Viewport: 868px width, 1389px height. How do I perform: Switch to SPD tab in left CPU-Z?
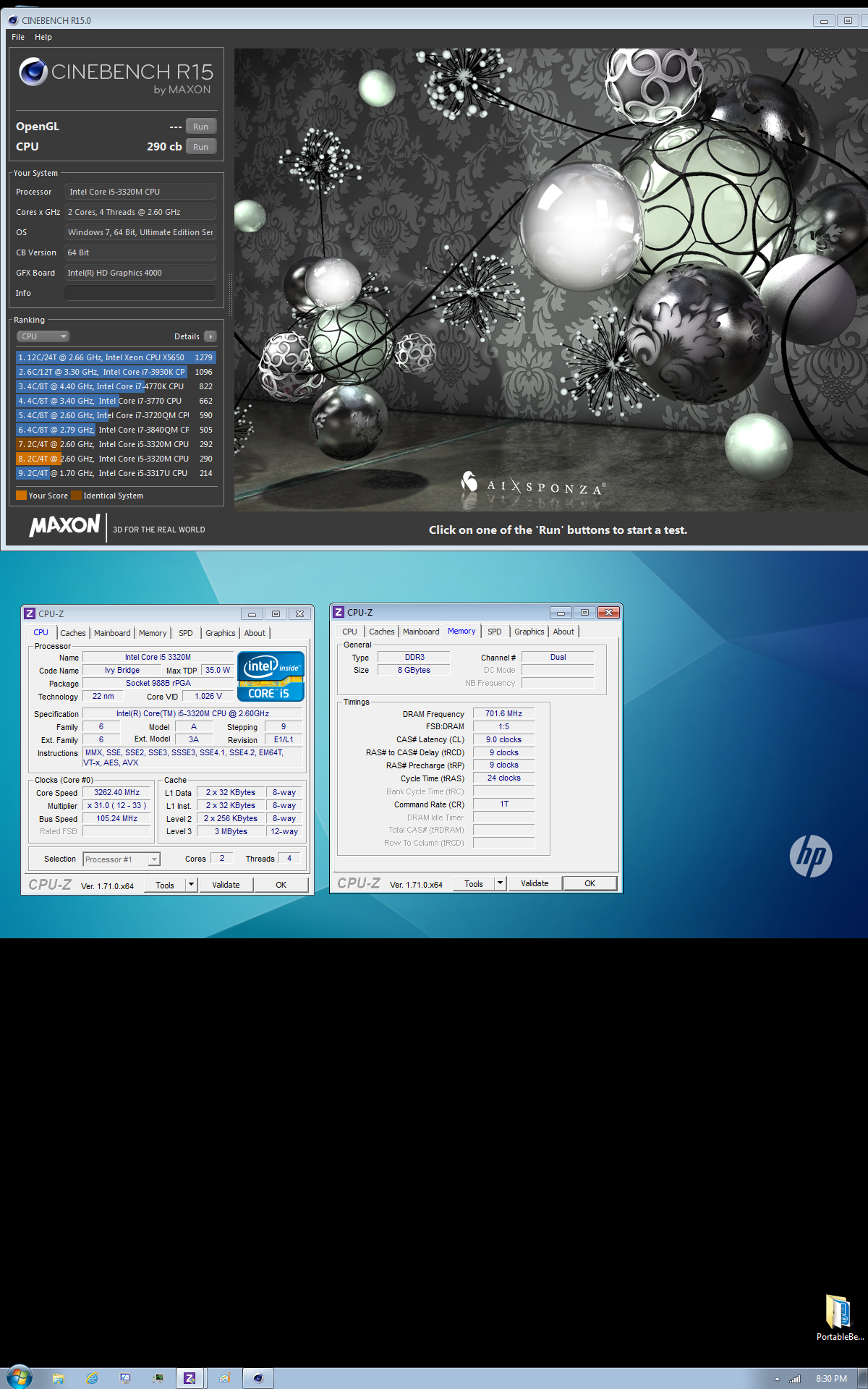point(186,633)
